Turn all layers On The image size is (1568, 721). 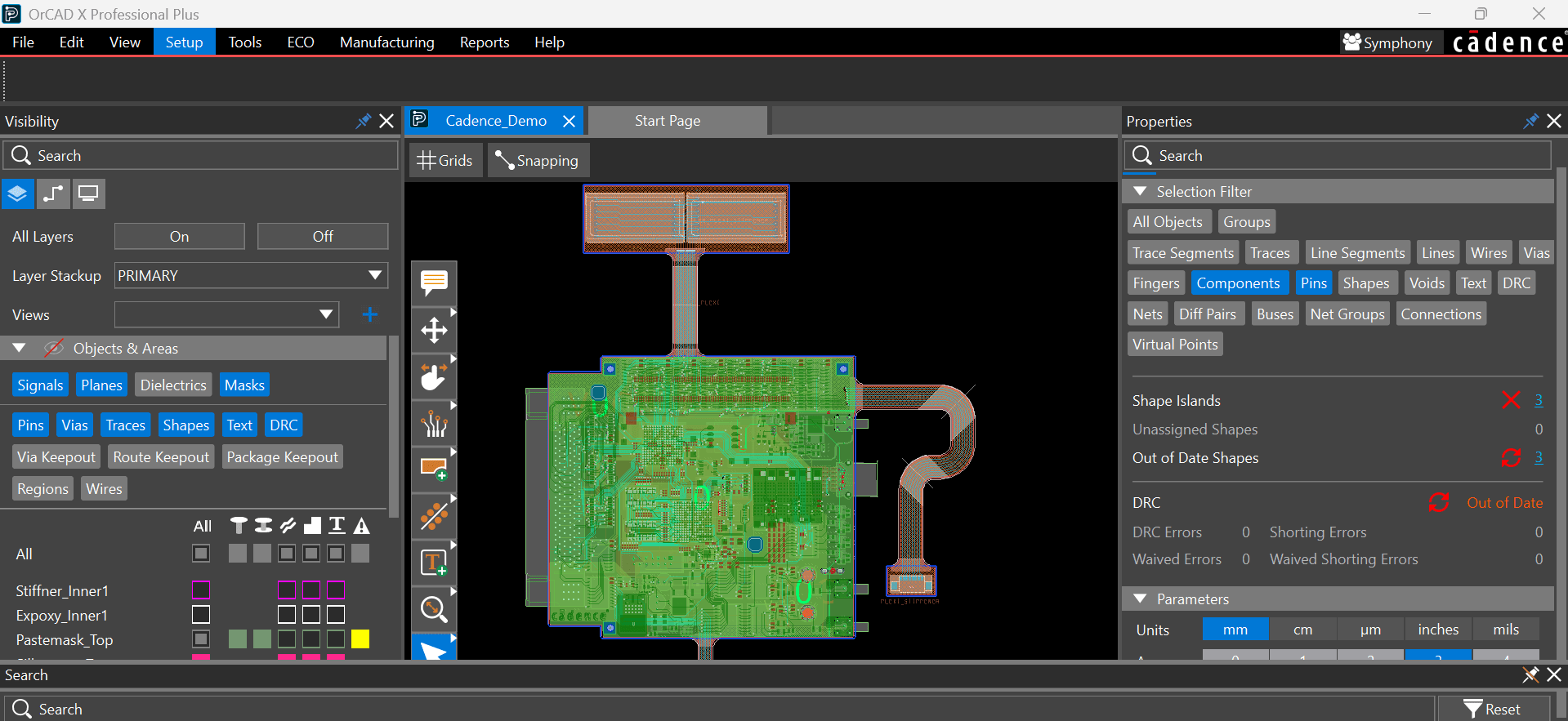[180, 236]
